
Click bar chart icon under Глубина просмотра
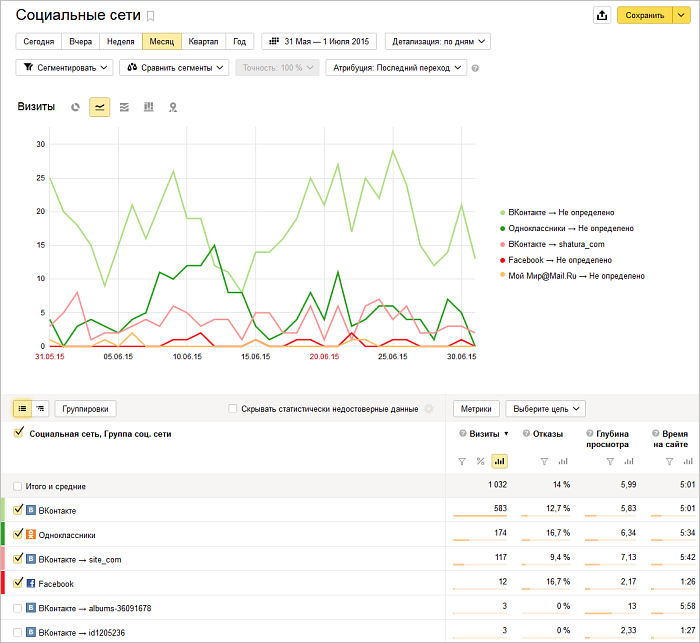click(x=629, y=461)
